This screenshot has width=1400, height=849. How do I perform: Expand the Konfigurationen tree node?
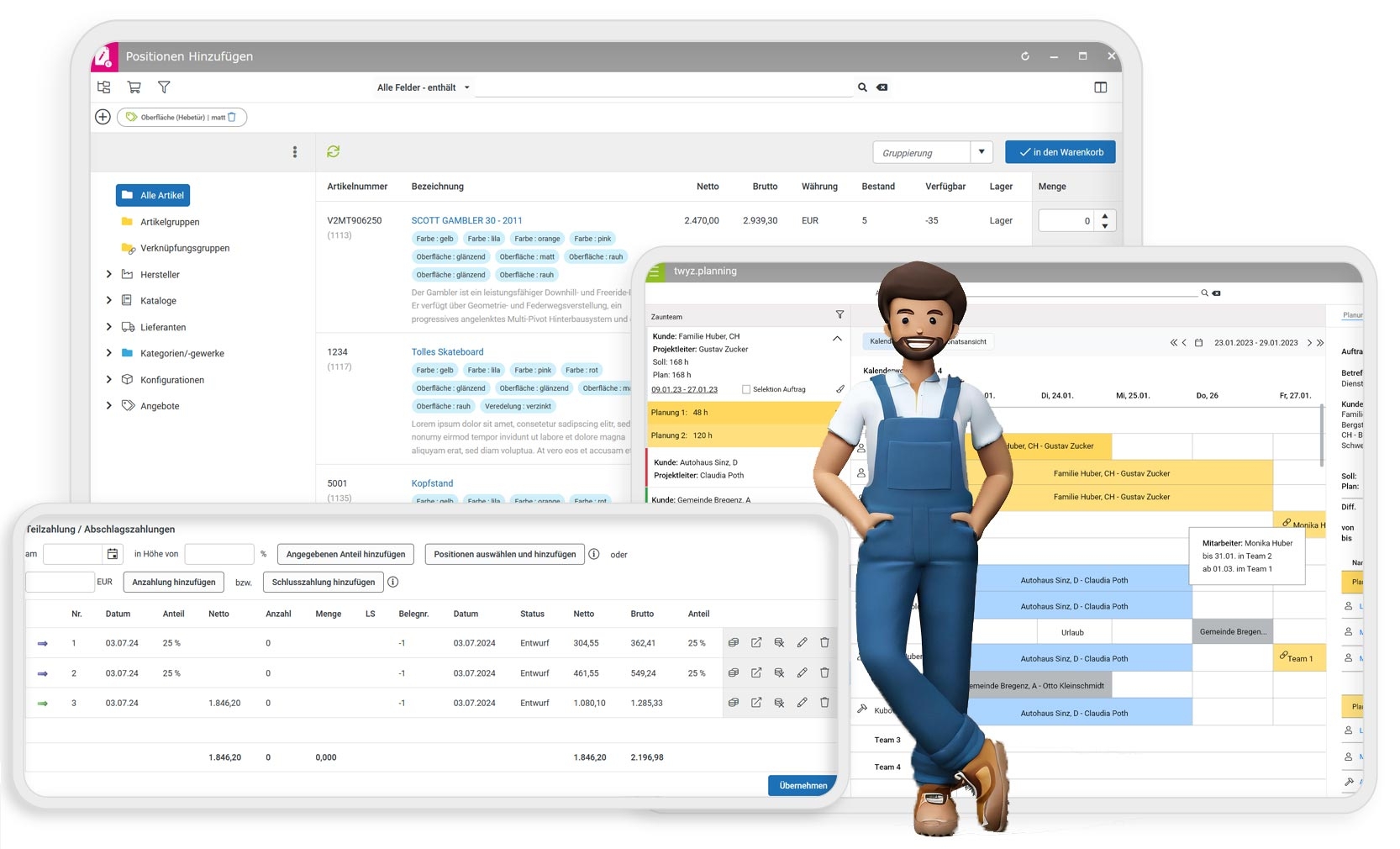tap(109, 379)
